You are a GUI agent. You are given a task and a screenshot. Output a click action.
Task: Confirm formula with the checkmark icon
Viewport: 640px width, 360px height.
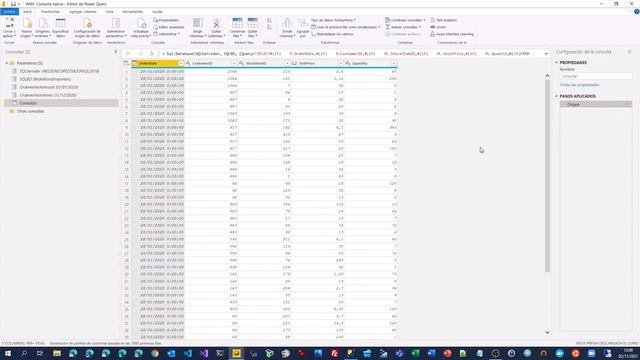pyautogui.click(x=140, y=53)
